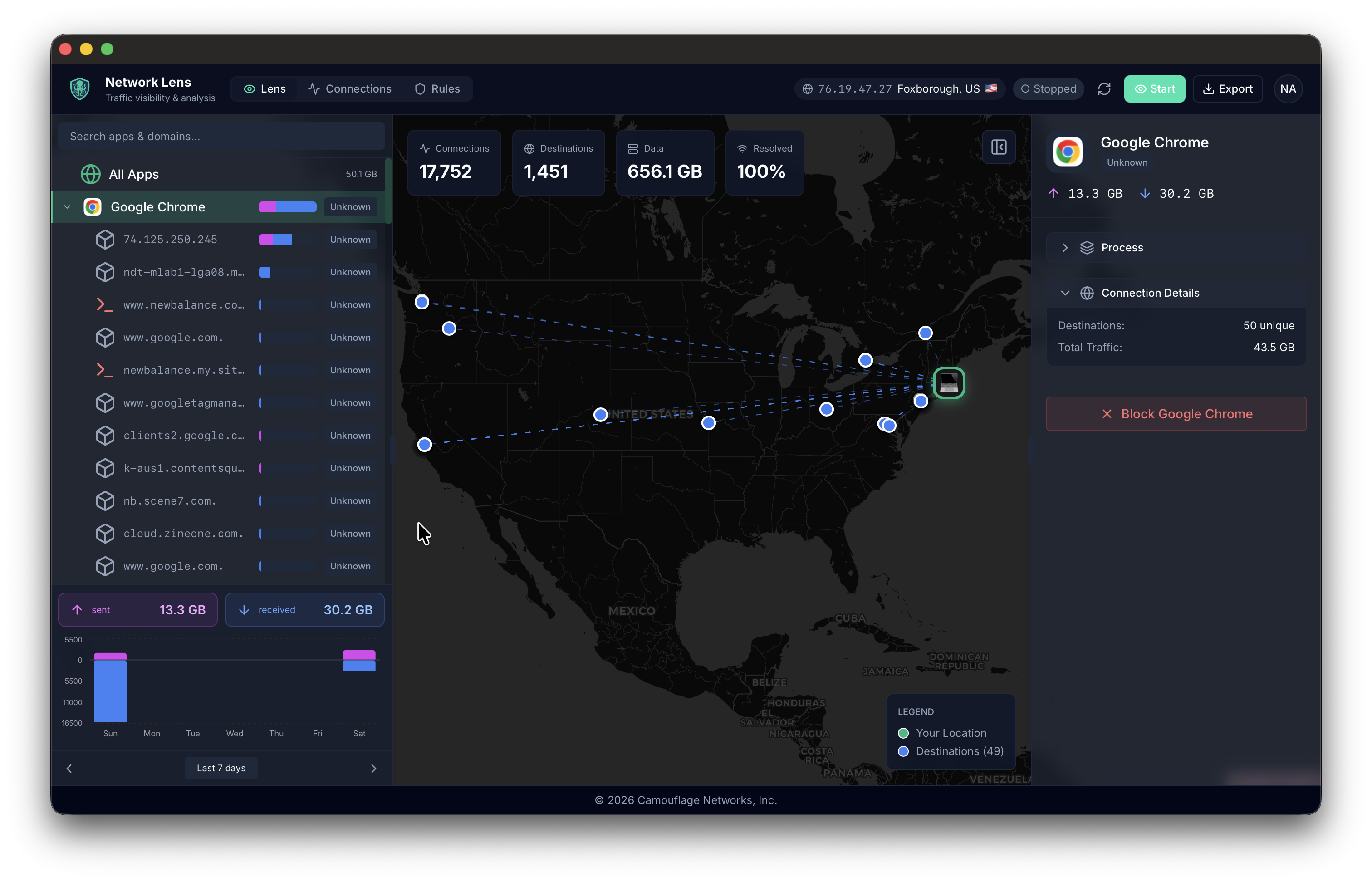Screen dimensions: 1372x882
Task: Click the Data storage icon in stats card
Action: (633, 148)
